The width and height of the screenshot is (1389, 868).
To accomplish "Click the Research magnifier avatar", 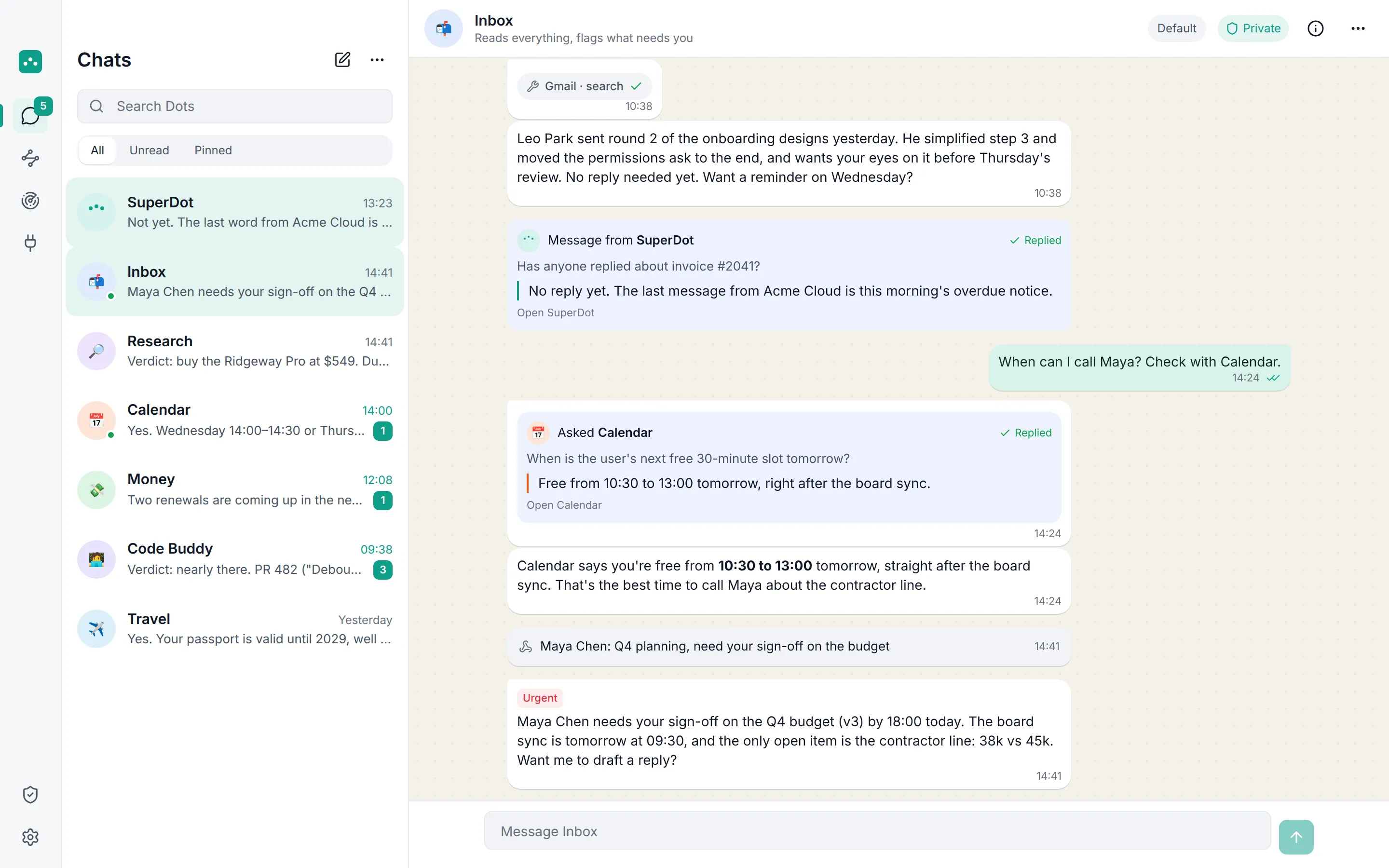I will coord(96,351).
